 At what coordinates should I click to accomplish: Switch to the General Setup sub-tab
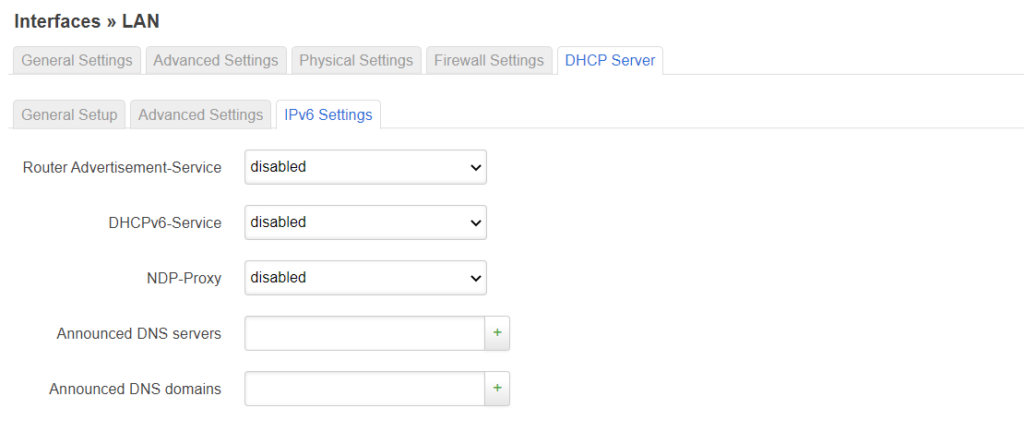69,115
